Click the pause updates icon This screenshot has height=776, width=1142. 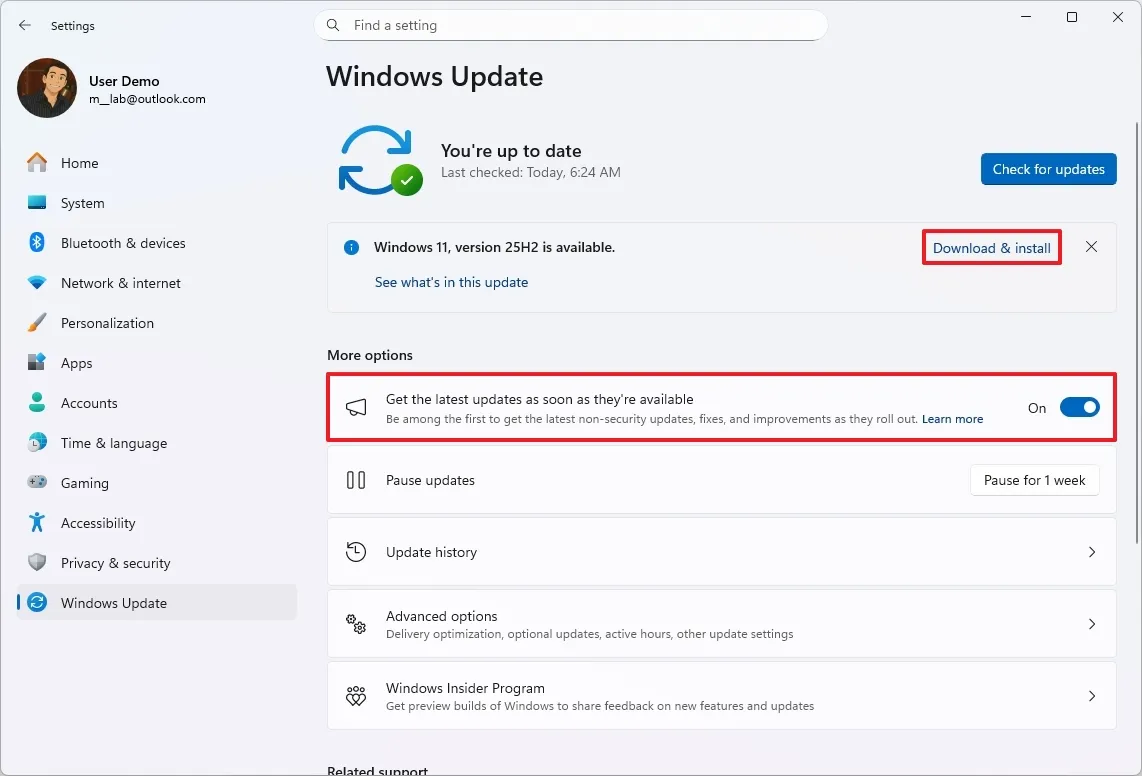pyautogui.click(x=356, y=480)
